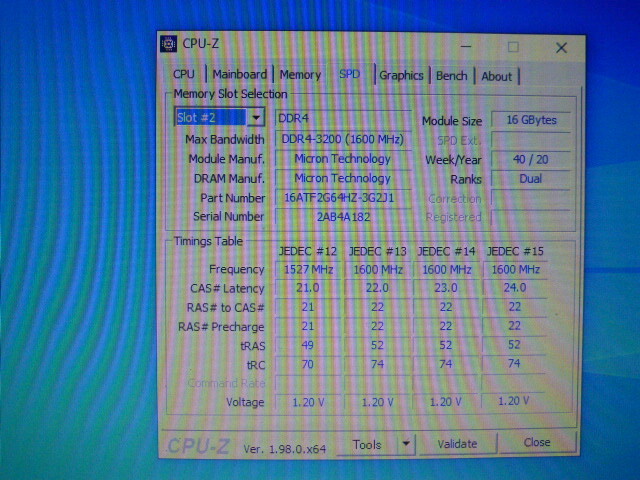Minimize the CPU-Z window
Image resolution: width=640 pixels, height=480 pixels.
point(466,47)
